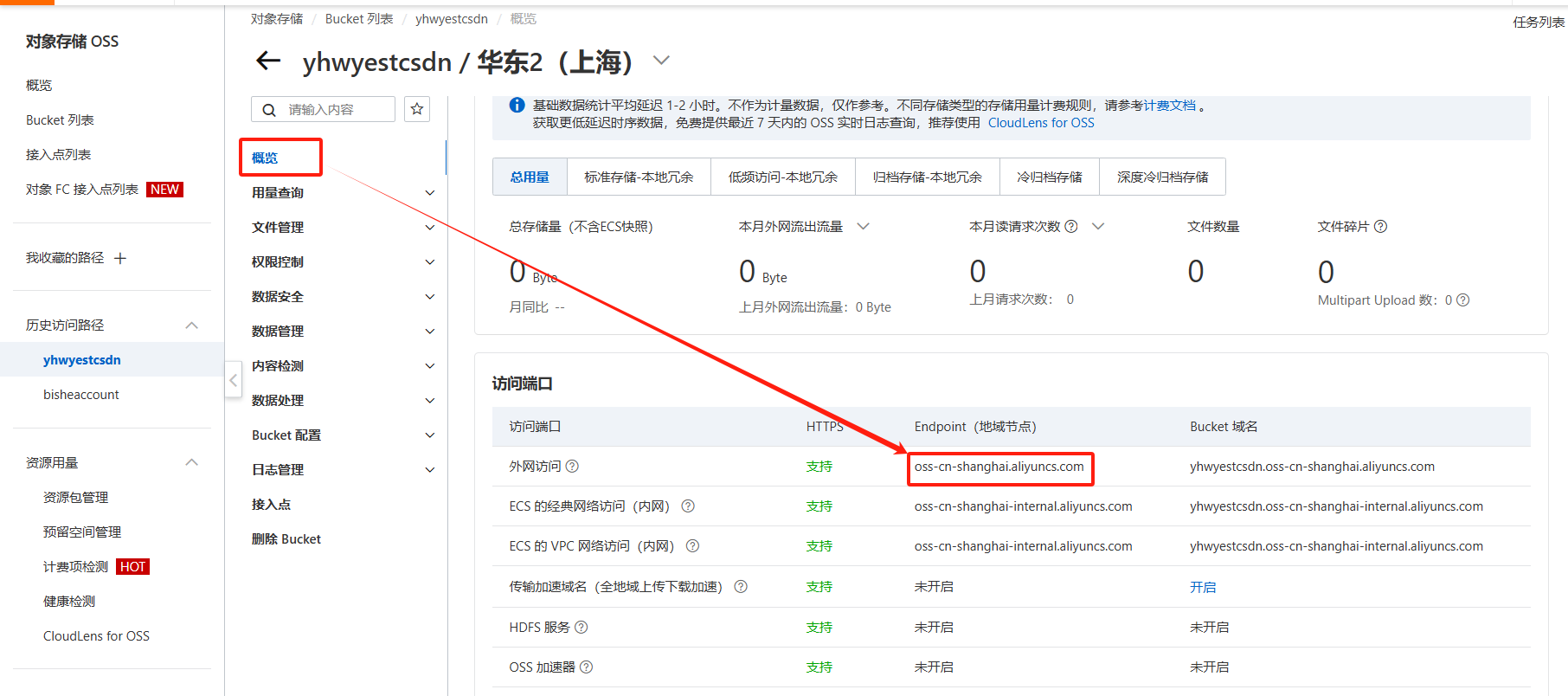Open 接入点 in the bucket menu

[x=271, y=505]
